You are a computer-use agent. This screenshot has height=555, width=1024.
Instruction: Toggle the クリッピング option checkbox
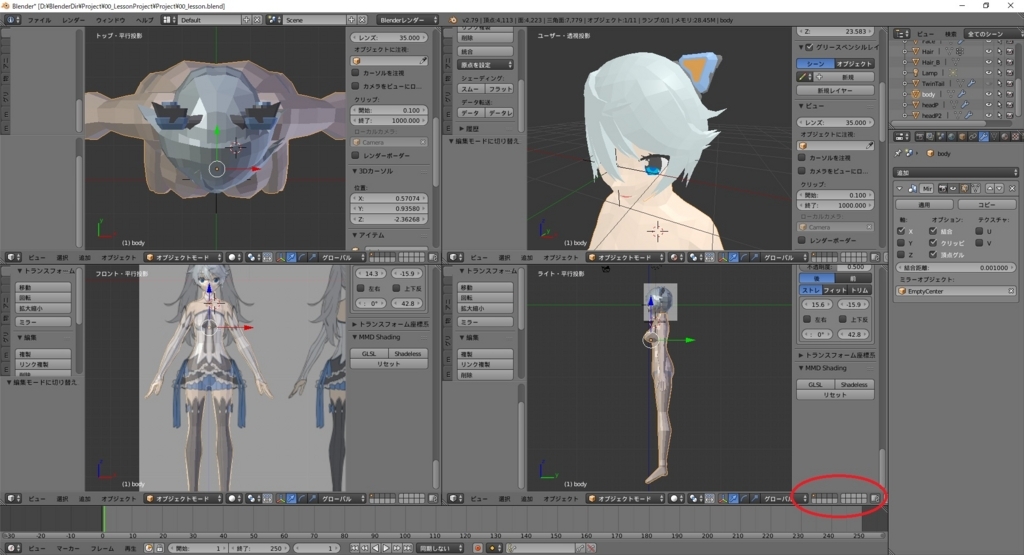coord(933,243)
